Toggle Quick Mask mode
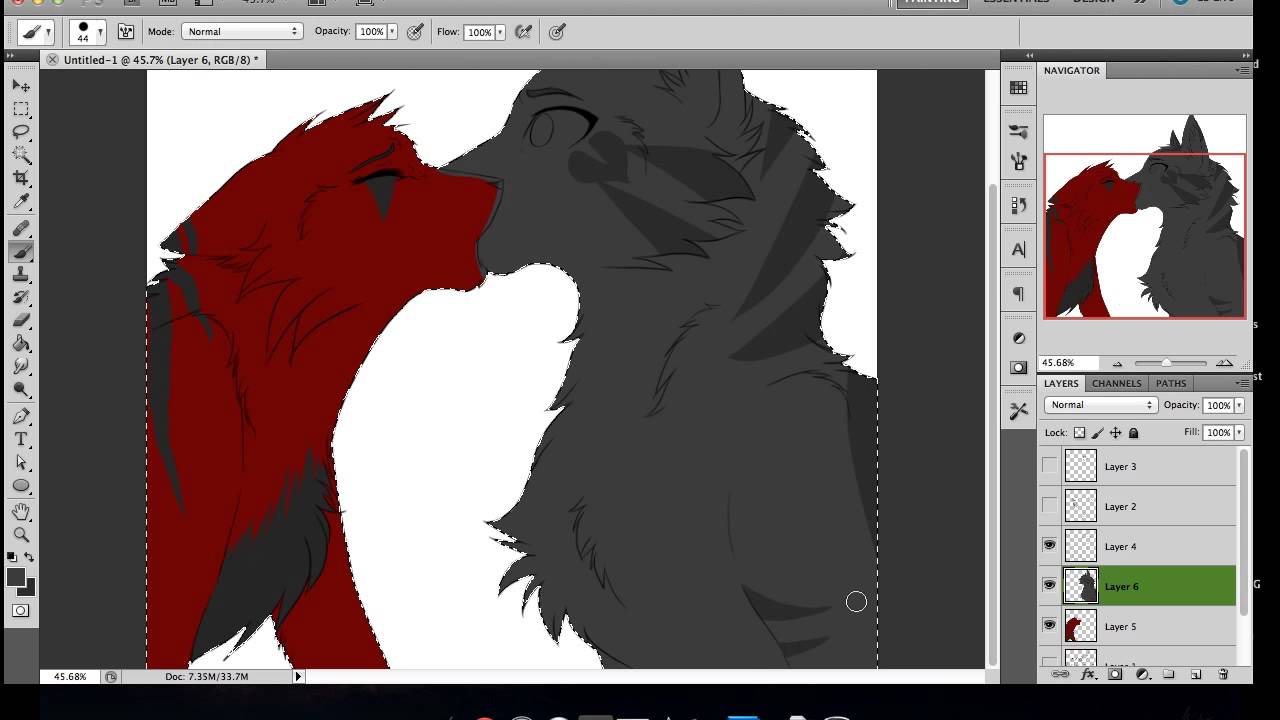 pos(21,610)
